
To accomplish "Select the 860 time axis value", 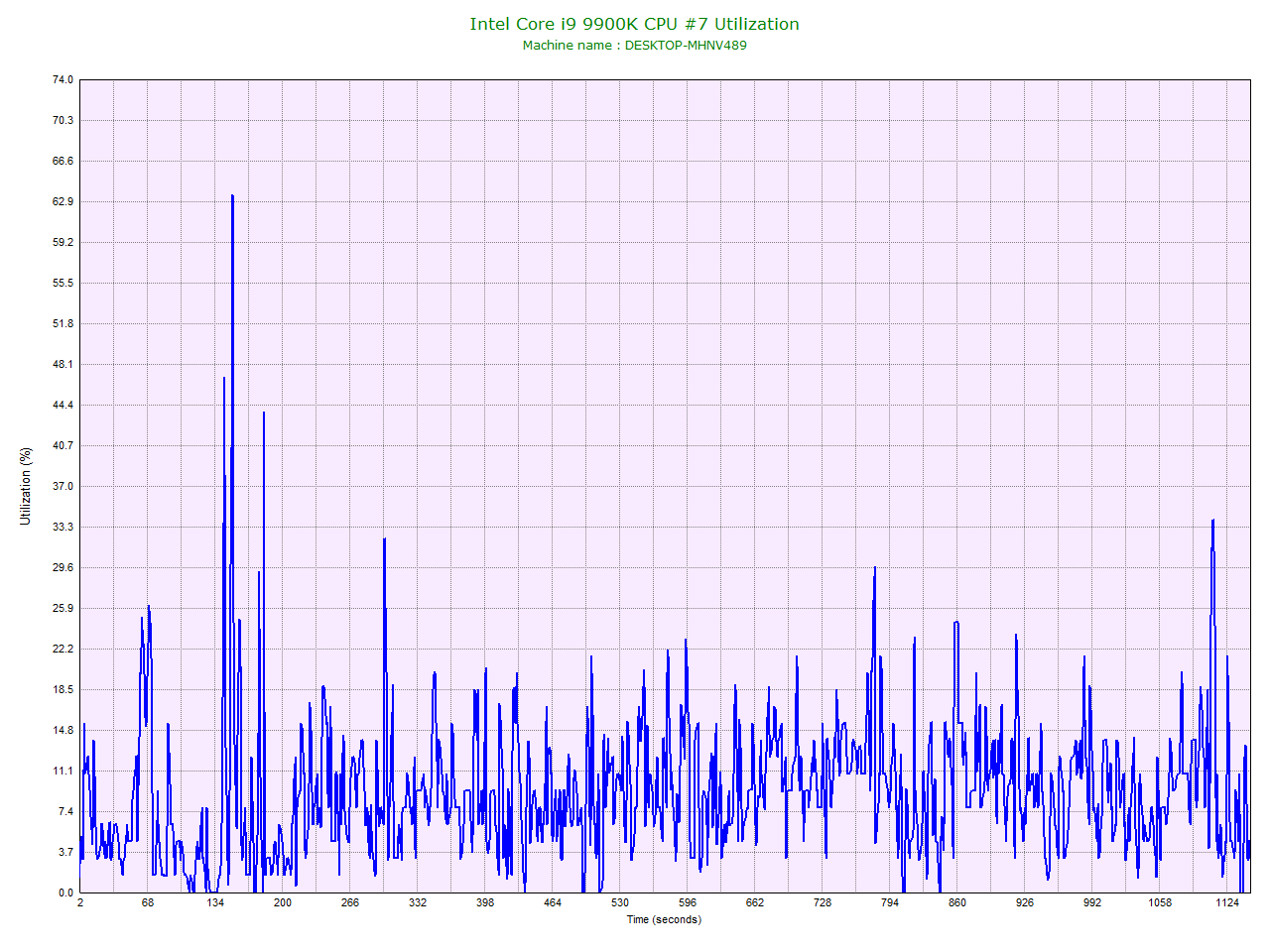I will pos(957,902).
